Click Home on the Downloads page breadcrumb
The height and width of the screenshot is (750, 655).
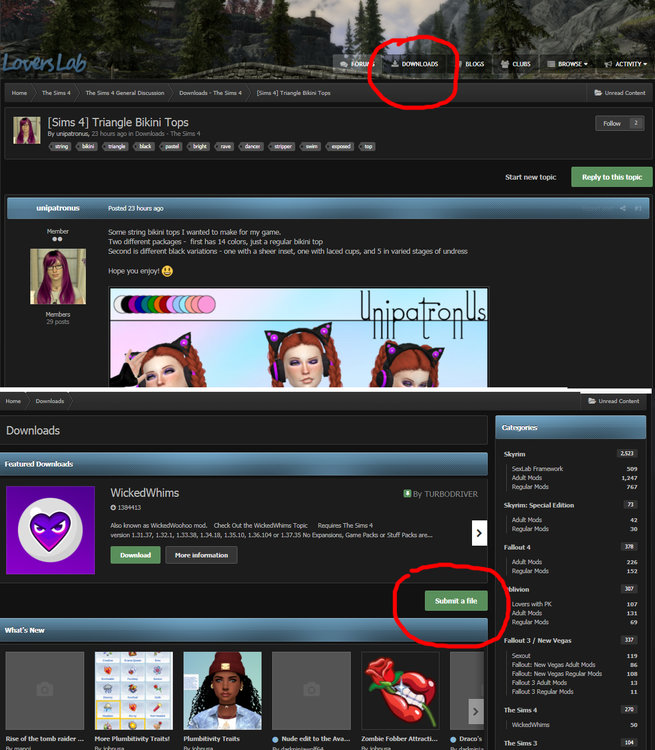click(x=13, y=401)
